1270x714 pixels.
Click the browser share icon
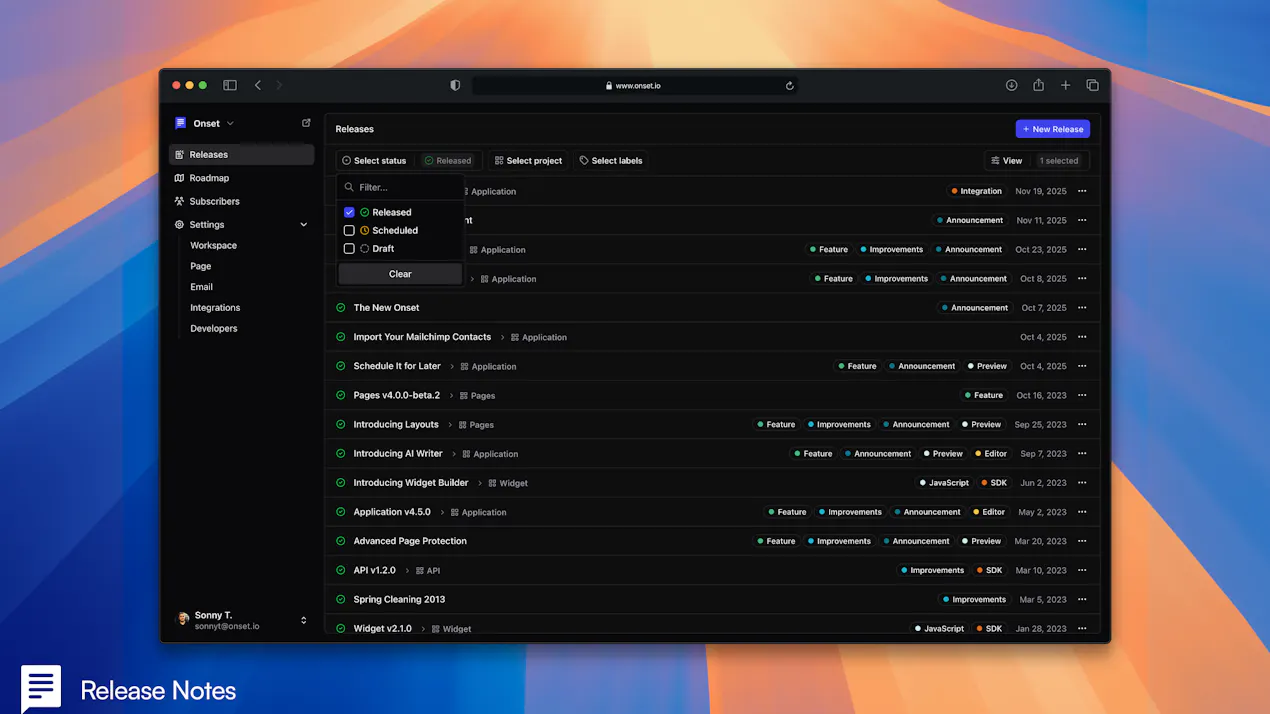(1039, 86)
